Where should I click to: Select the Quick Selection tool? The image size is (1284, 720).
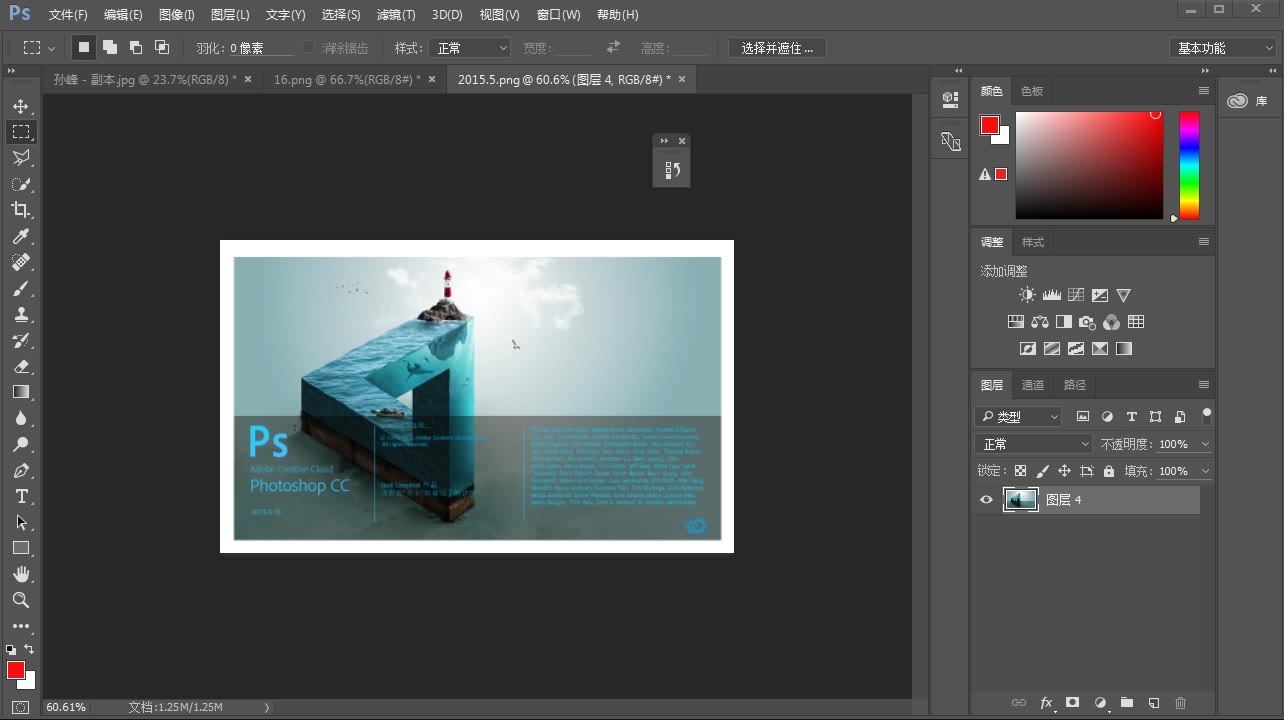[x=21, y=184]
